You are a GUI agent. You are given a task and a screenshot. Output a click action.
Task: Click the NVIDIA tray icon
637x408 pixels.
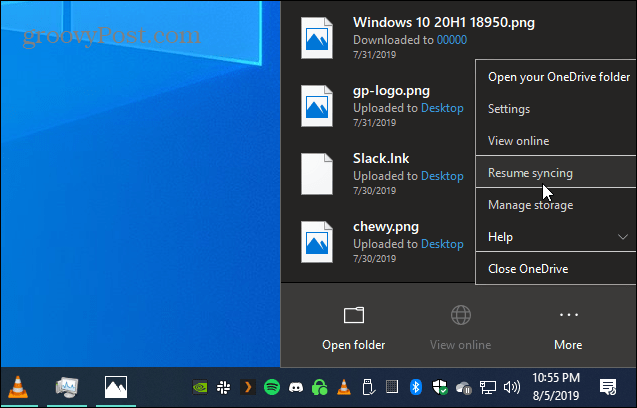(200, 387)
